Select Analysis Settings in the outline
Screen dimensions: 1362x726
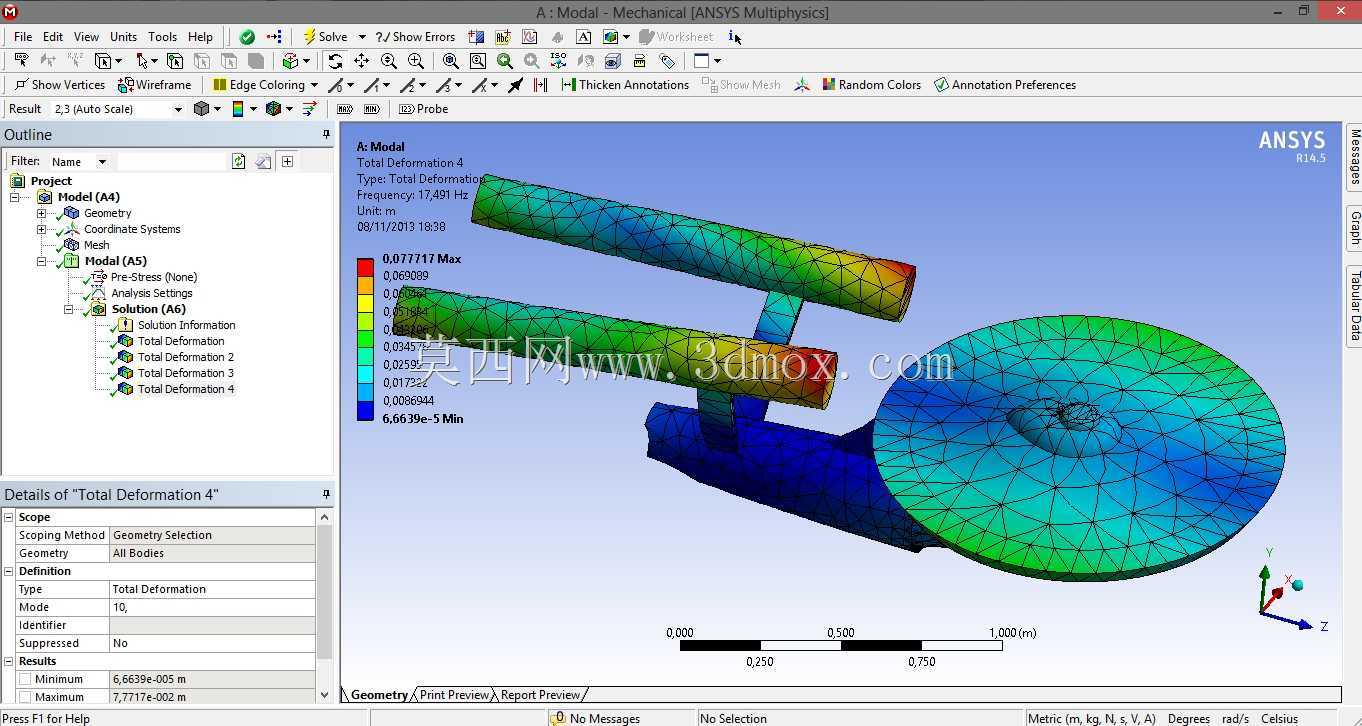click(152, 293)
